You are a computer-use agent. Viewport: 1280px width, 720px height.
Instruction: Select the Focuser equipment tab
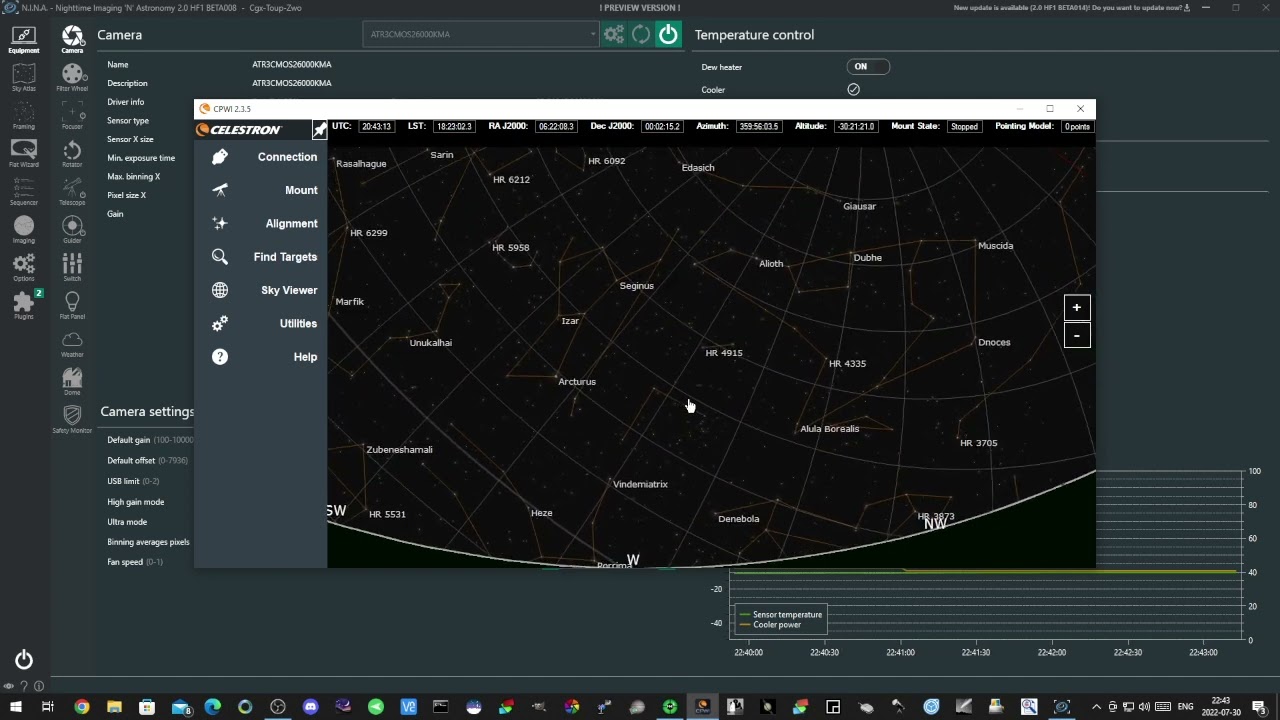[72, 116]
